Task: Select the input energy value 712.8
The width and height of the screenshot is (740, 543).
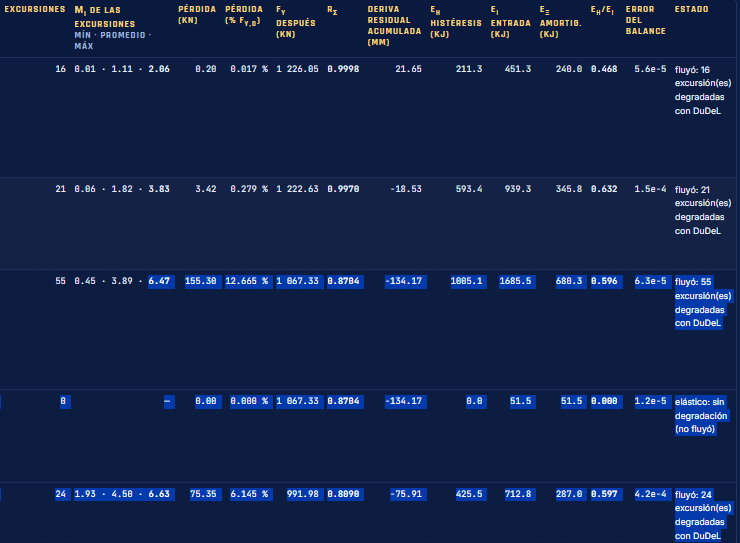Action: tap(518, 494)
